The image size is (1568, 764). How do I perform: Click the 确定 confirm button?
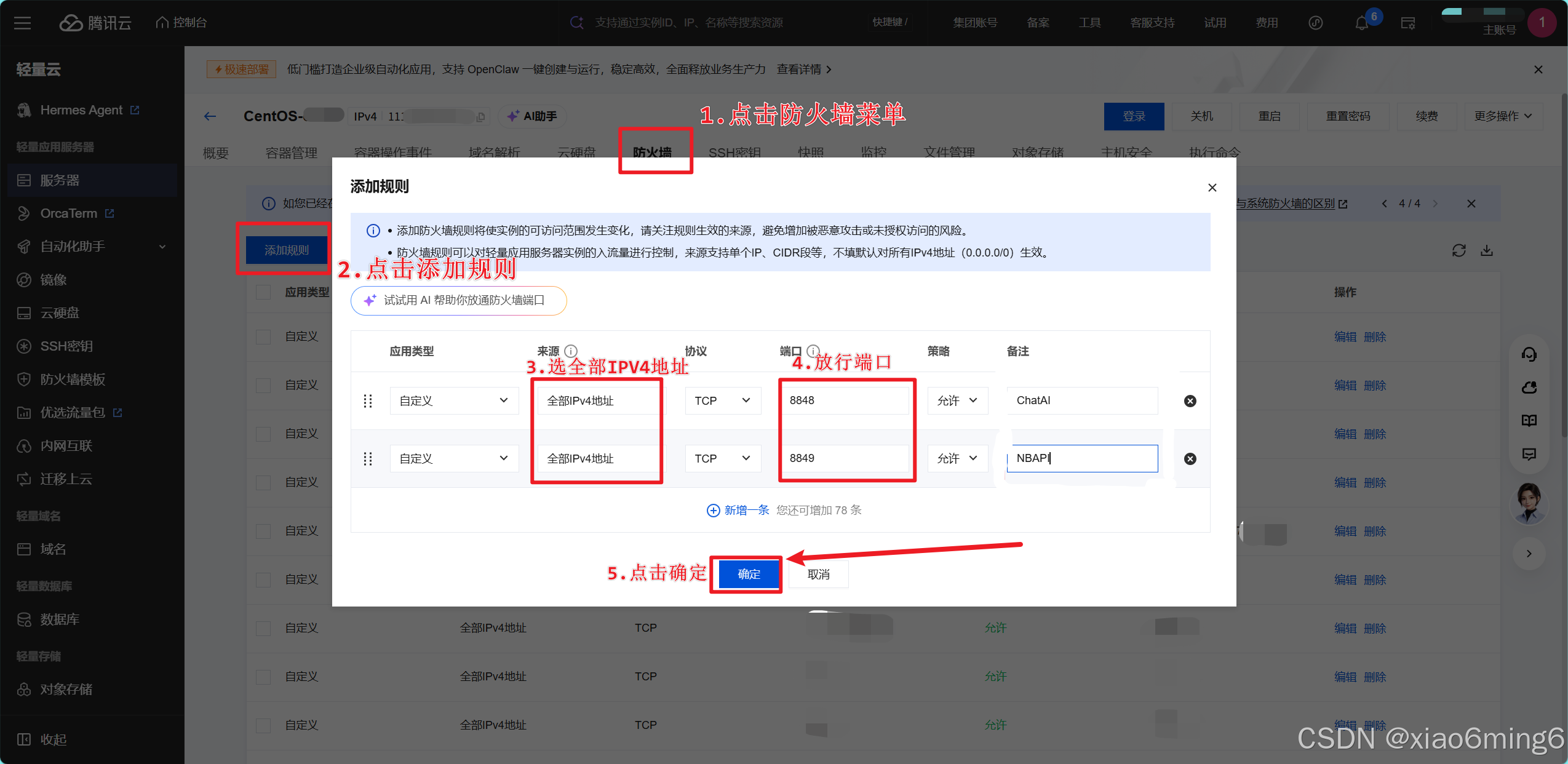click(x=749, y=575)
